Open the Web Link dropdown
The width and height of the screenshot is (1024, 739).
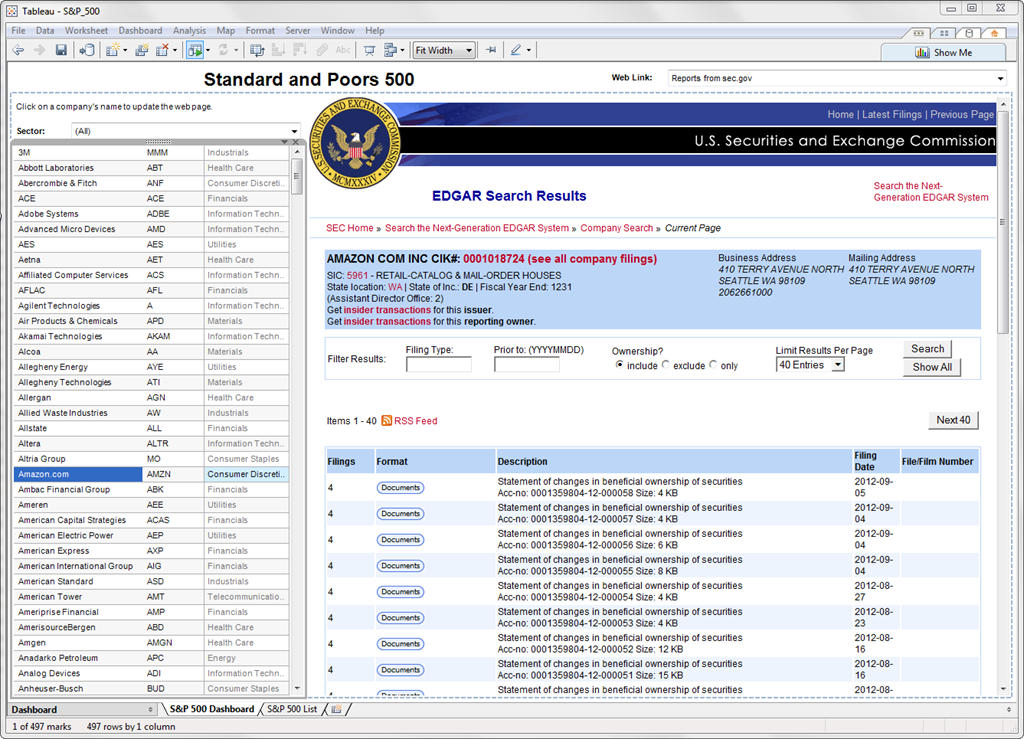837,78
